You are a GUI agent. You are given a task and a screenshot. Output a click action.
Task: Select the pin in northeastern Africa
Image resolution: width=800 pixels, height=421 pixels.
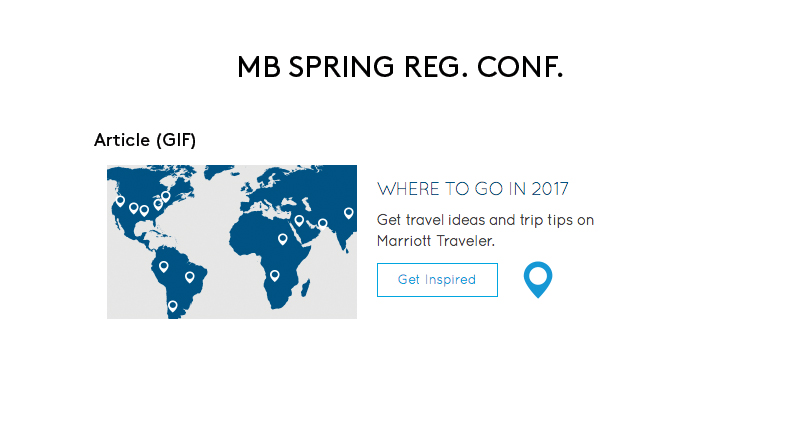tap(282, 238)
